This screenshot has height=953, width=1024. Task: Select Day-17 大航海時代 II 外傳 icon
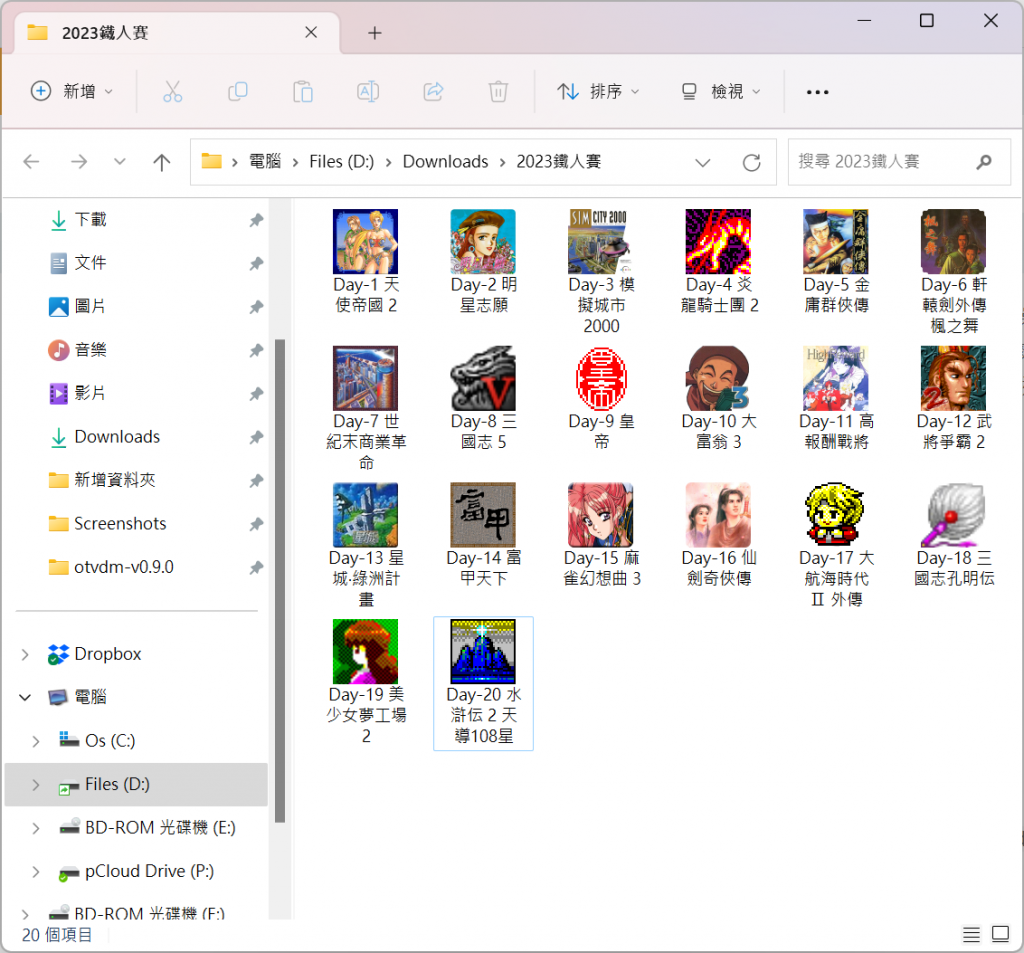point(835,515)
